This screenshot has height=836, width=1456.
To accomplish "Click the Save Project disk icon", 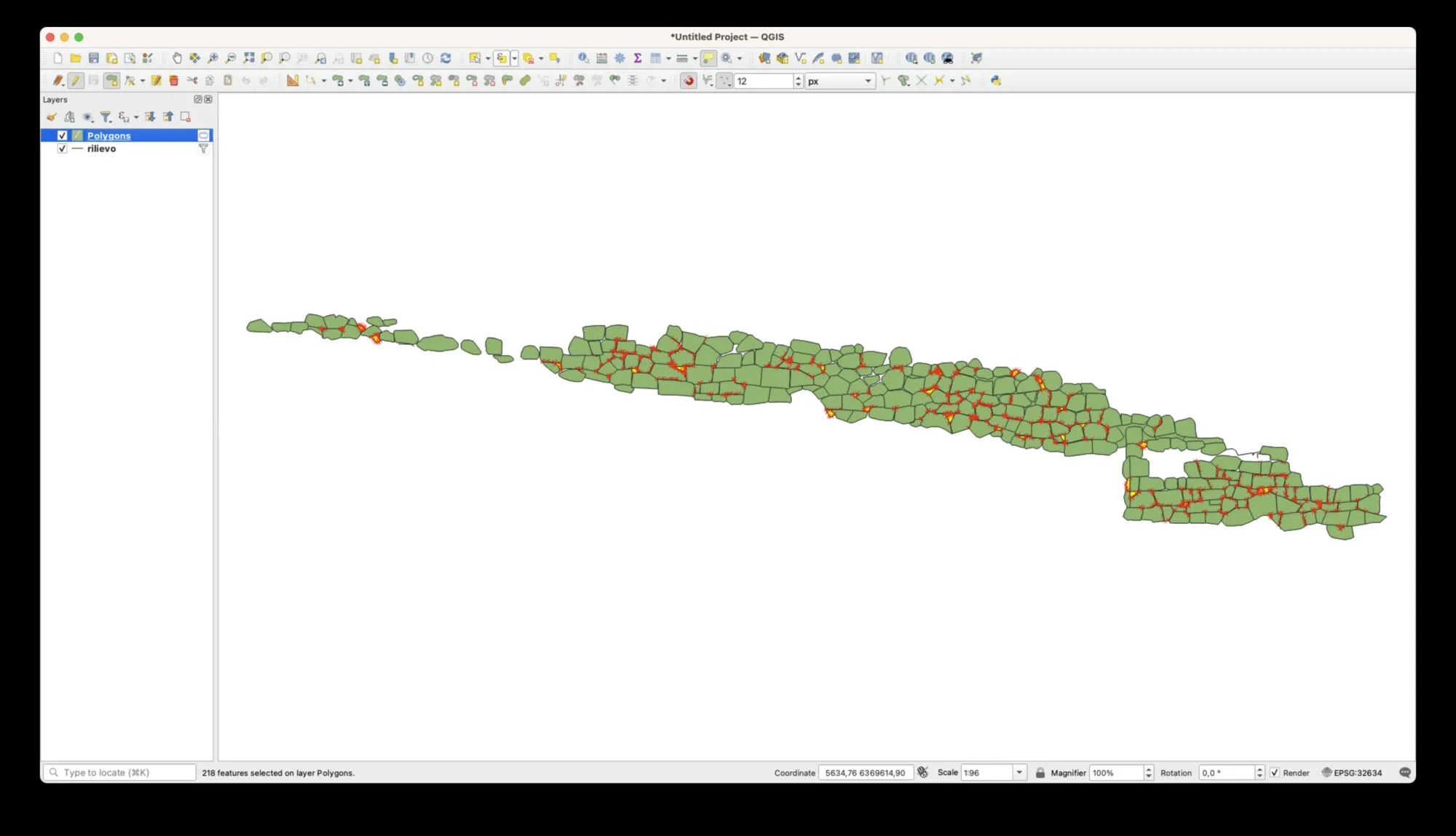I will (x=93, y=58).
